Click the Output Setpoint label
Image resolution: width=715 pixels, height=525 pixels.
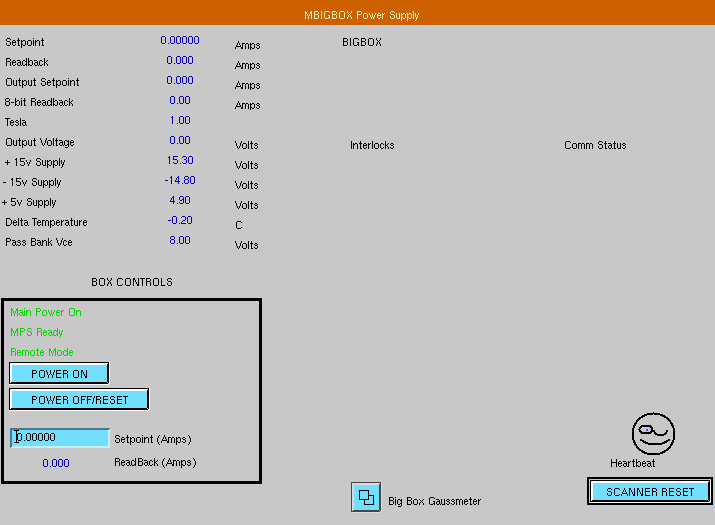tap(42, 83)
